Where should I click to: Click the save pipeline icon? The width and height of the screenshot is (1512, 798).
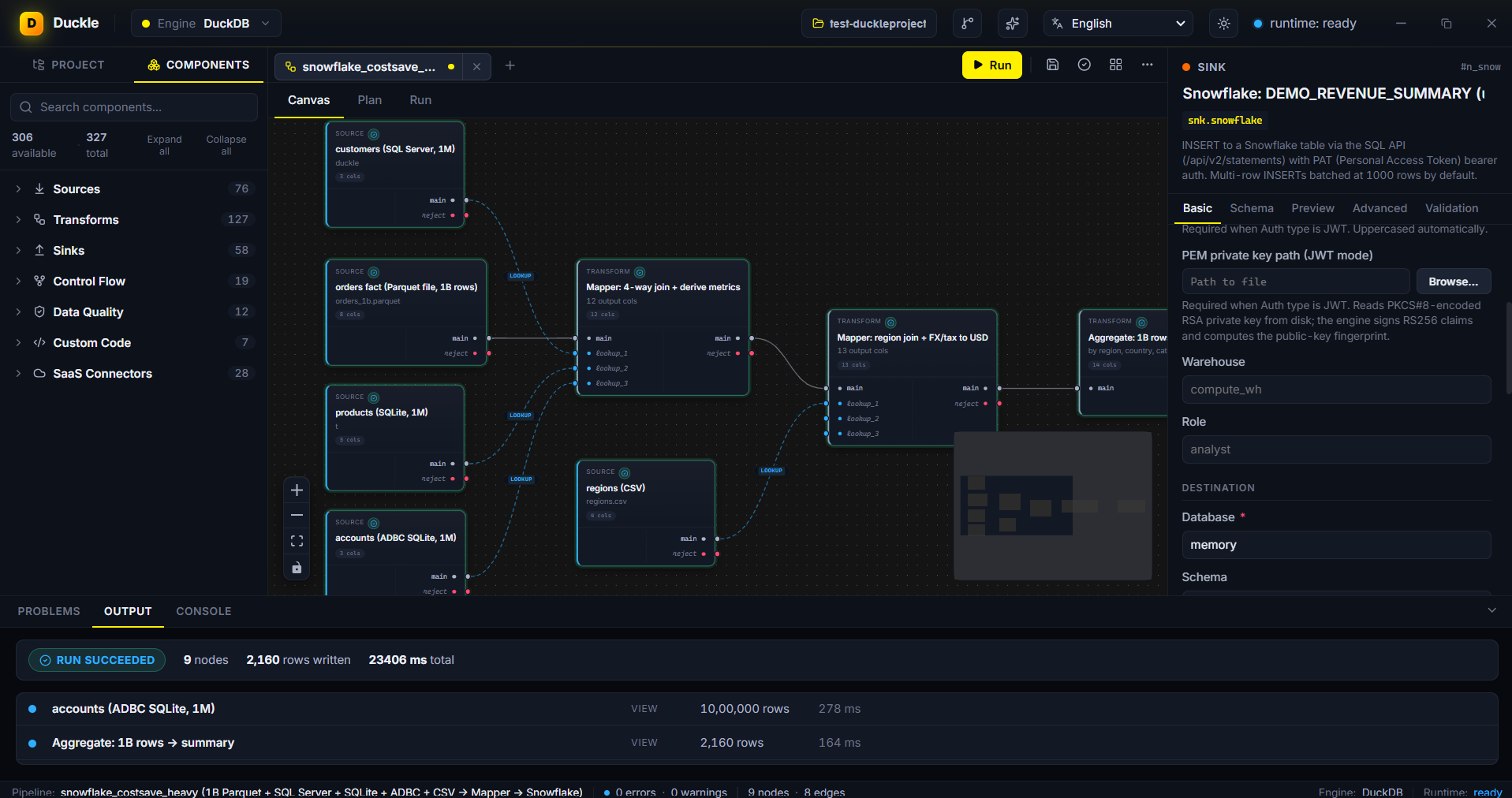1052,65
